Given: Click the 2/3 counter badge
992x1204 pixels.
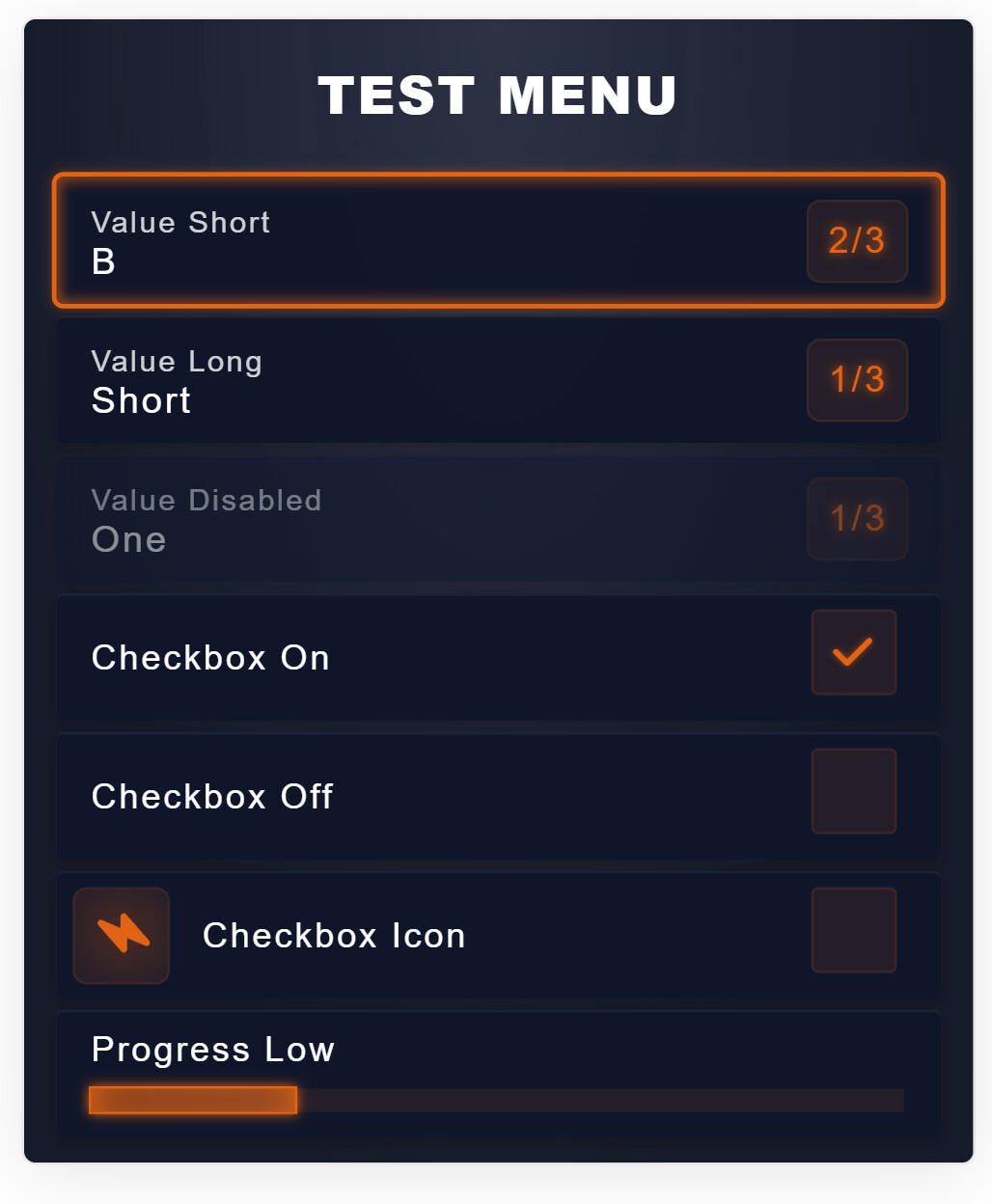Looking at the screenshot, I should (x=857, y=241).
